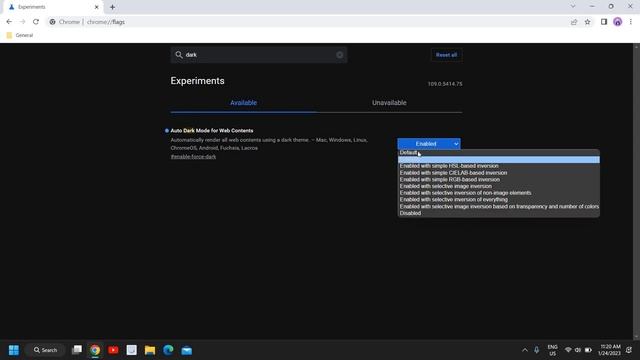Click the share page icon
This screenshot has height=360, width=640.
574,22
